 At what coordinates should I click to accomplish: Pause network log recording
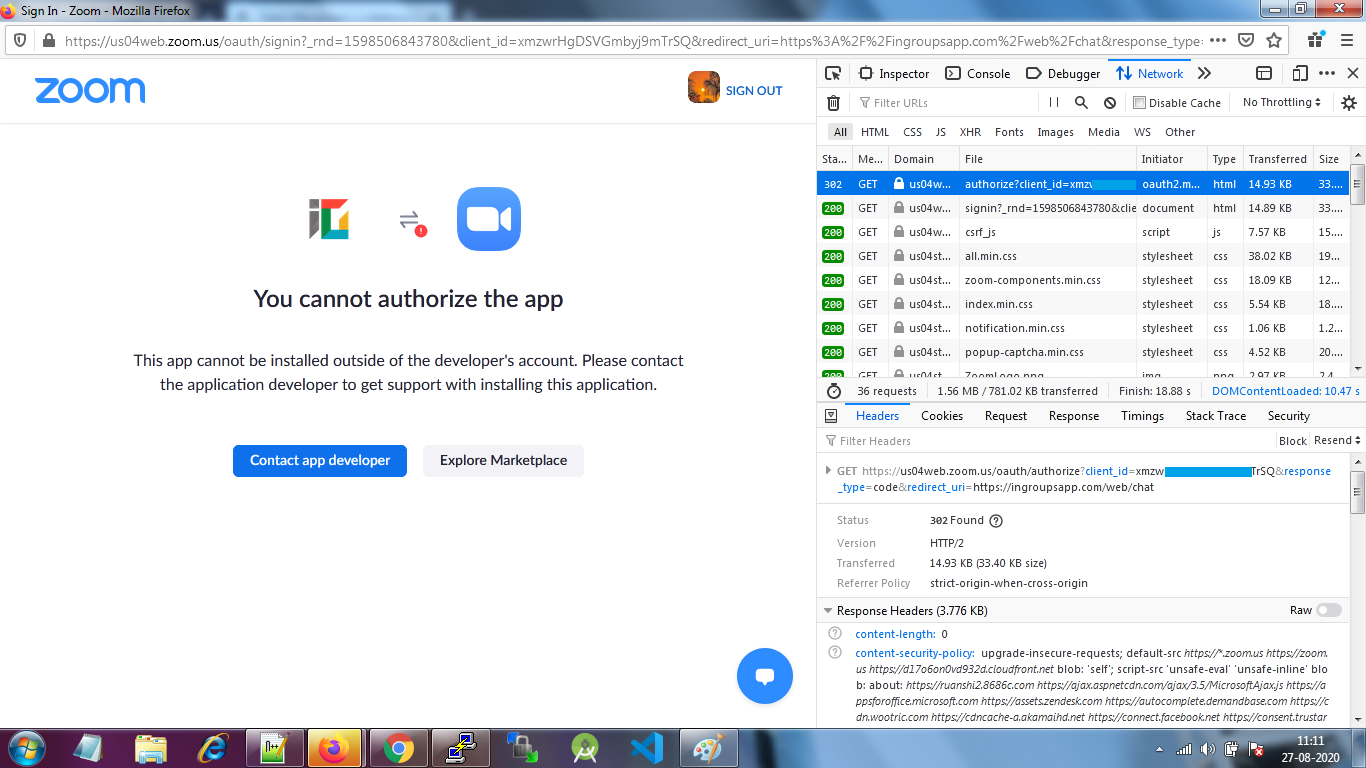[x=1054, y=102]
